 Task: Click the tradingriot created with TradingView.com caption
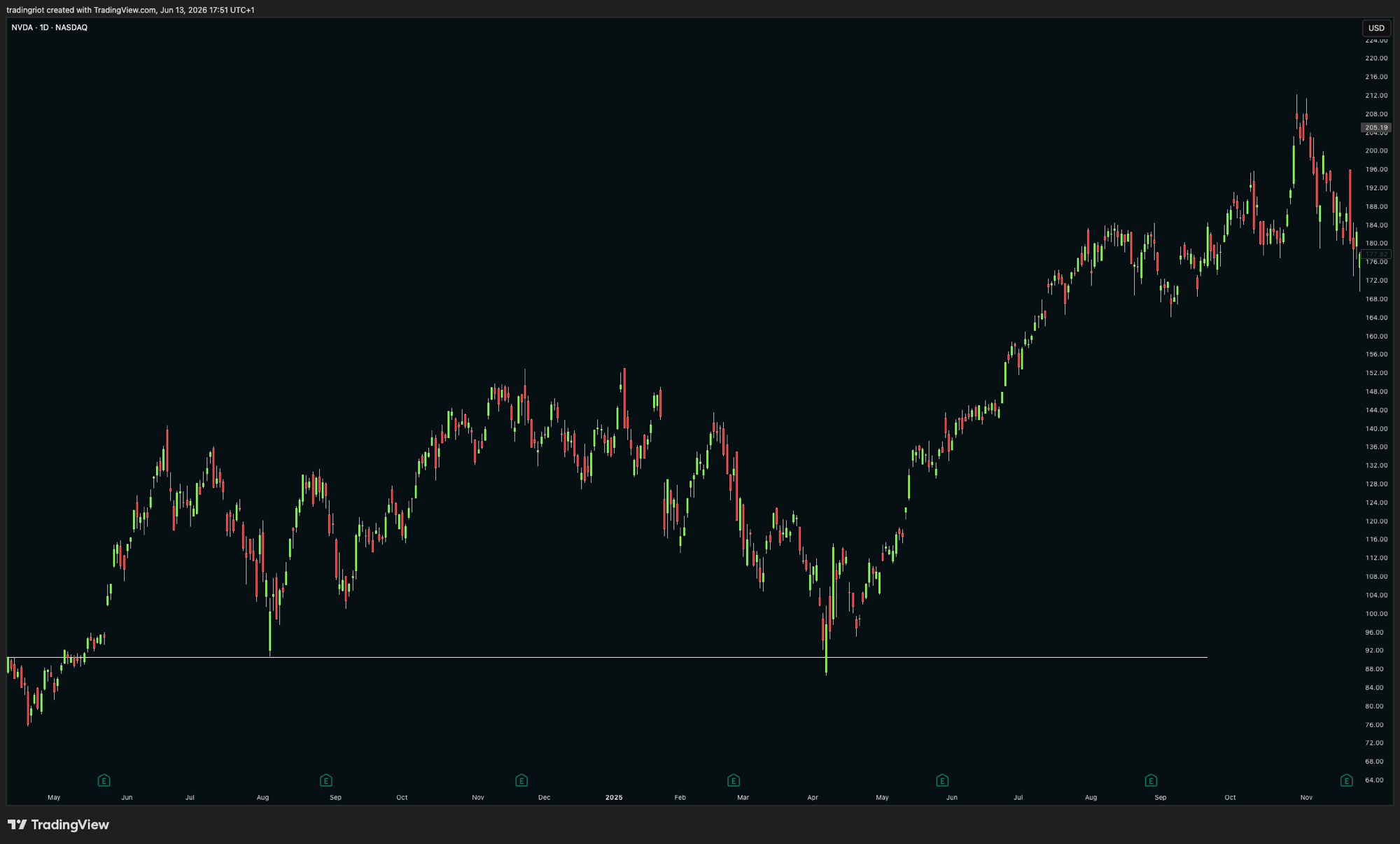tap(130, 10)
